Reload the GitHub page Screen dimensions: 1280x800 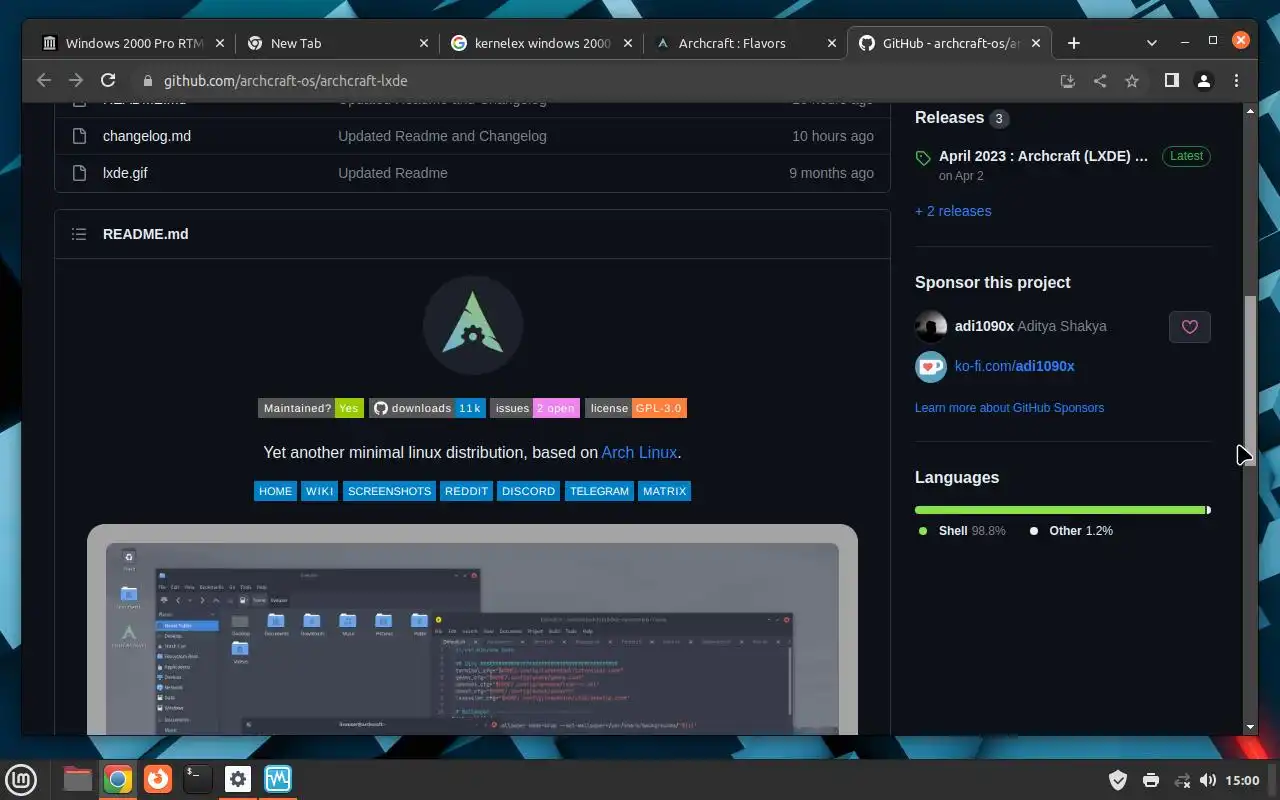point(108,81)
